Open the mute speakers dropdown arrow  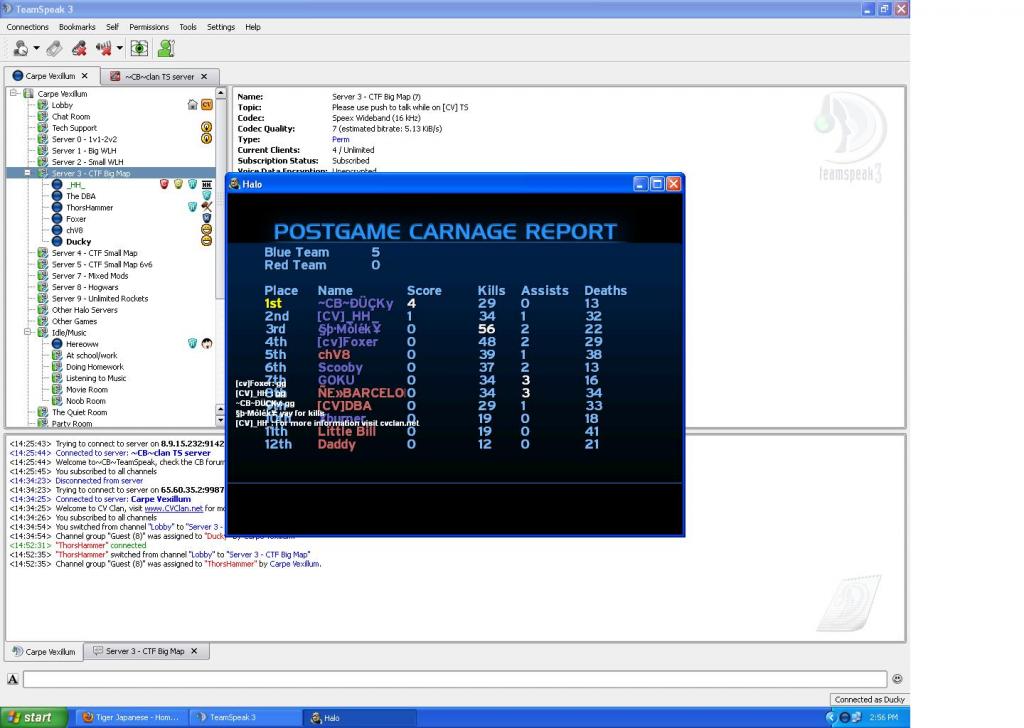(x=120, y=48)
